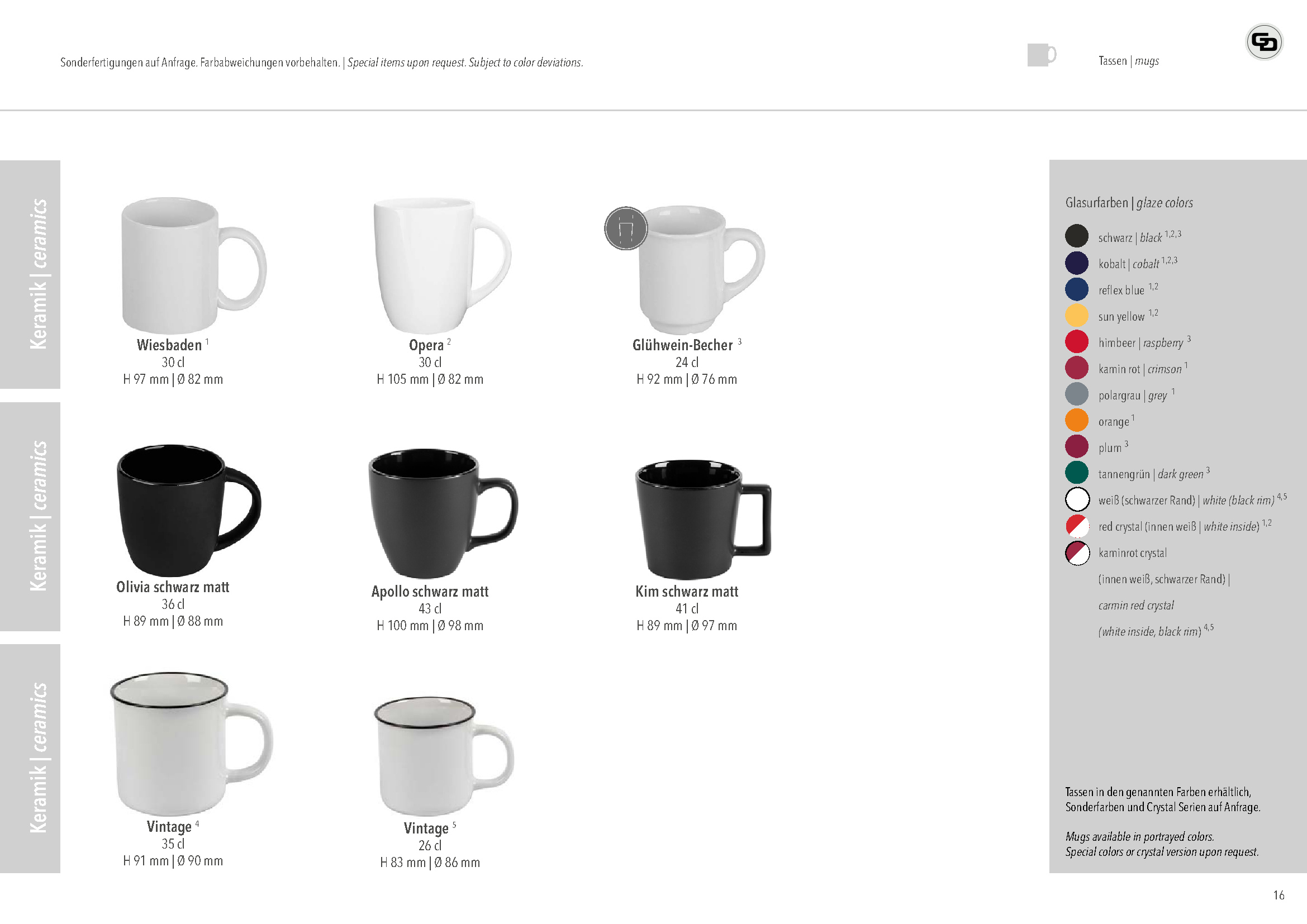Pick the sun yellow glaze swatch
The width and height of the screenshot is (1307, 924).
click(x=1076, y=315)
